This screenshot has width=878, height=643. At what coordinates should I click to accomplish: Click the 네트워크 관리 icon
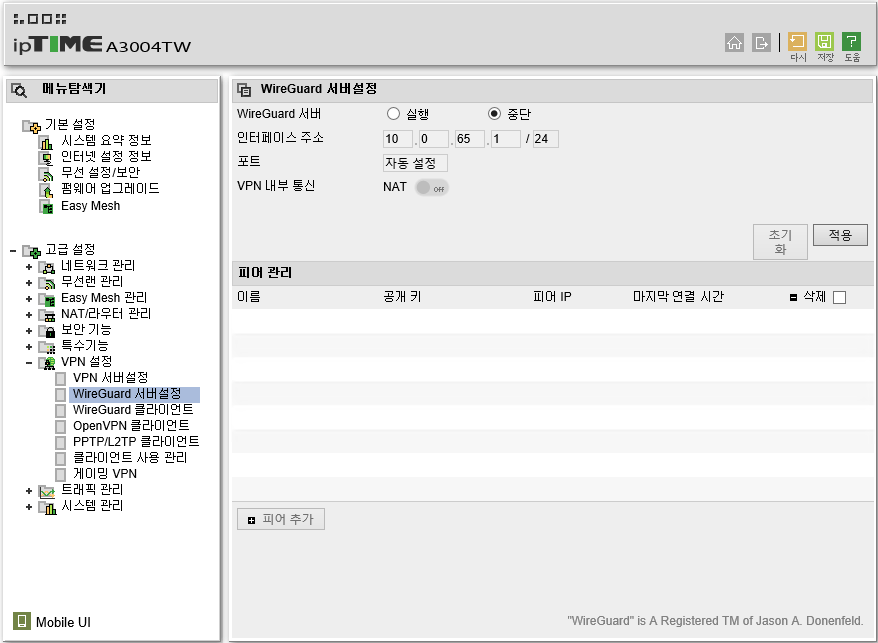coord(46,267)
